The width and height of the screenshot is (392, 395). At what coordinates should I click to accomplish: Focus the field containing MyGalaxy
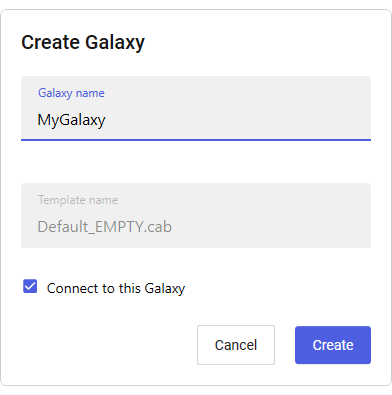click(196, 108)
